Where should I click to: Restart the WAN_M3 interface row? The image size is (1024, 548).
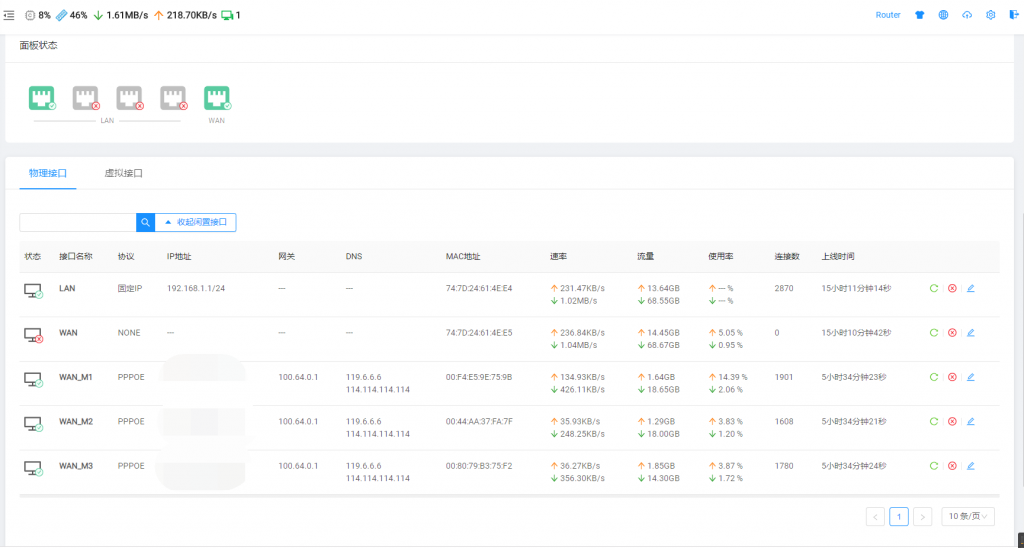(934, 466)
